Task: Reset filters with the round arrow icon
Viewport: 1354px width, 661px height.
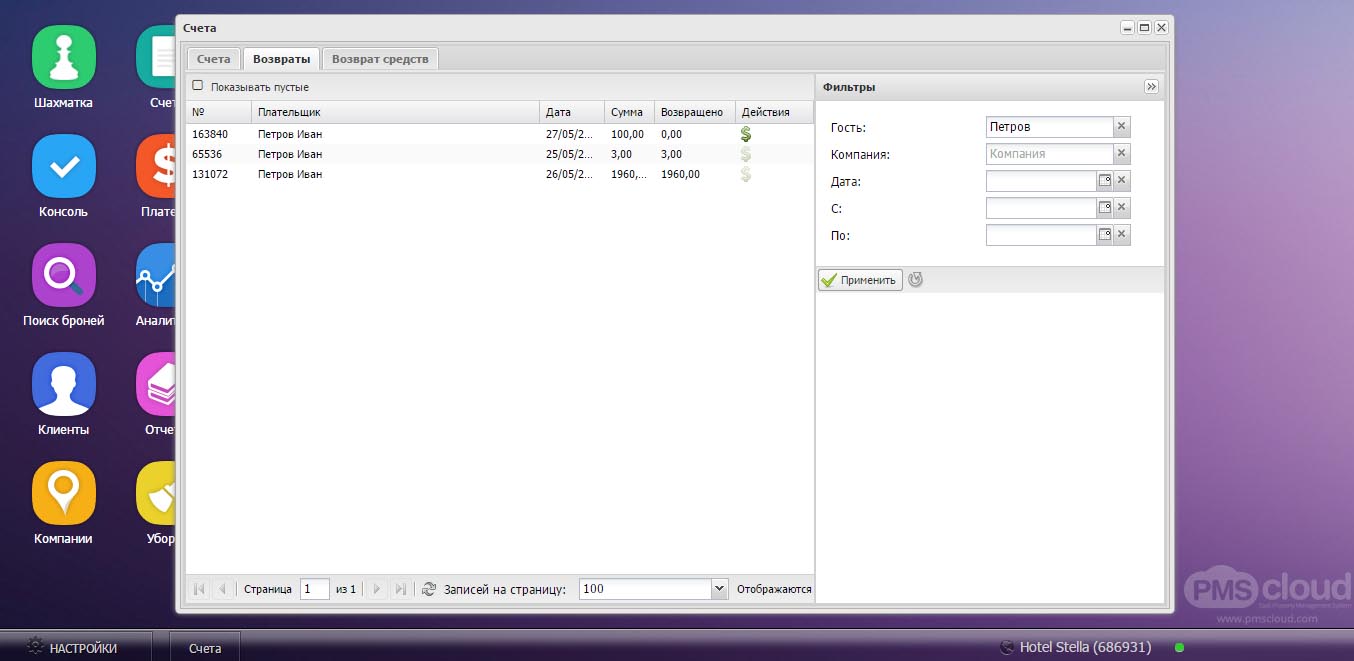Action: point(915,280)
